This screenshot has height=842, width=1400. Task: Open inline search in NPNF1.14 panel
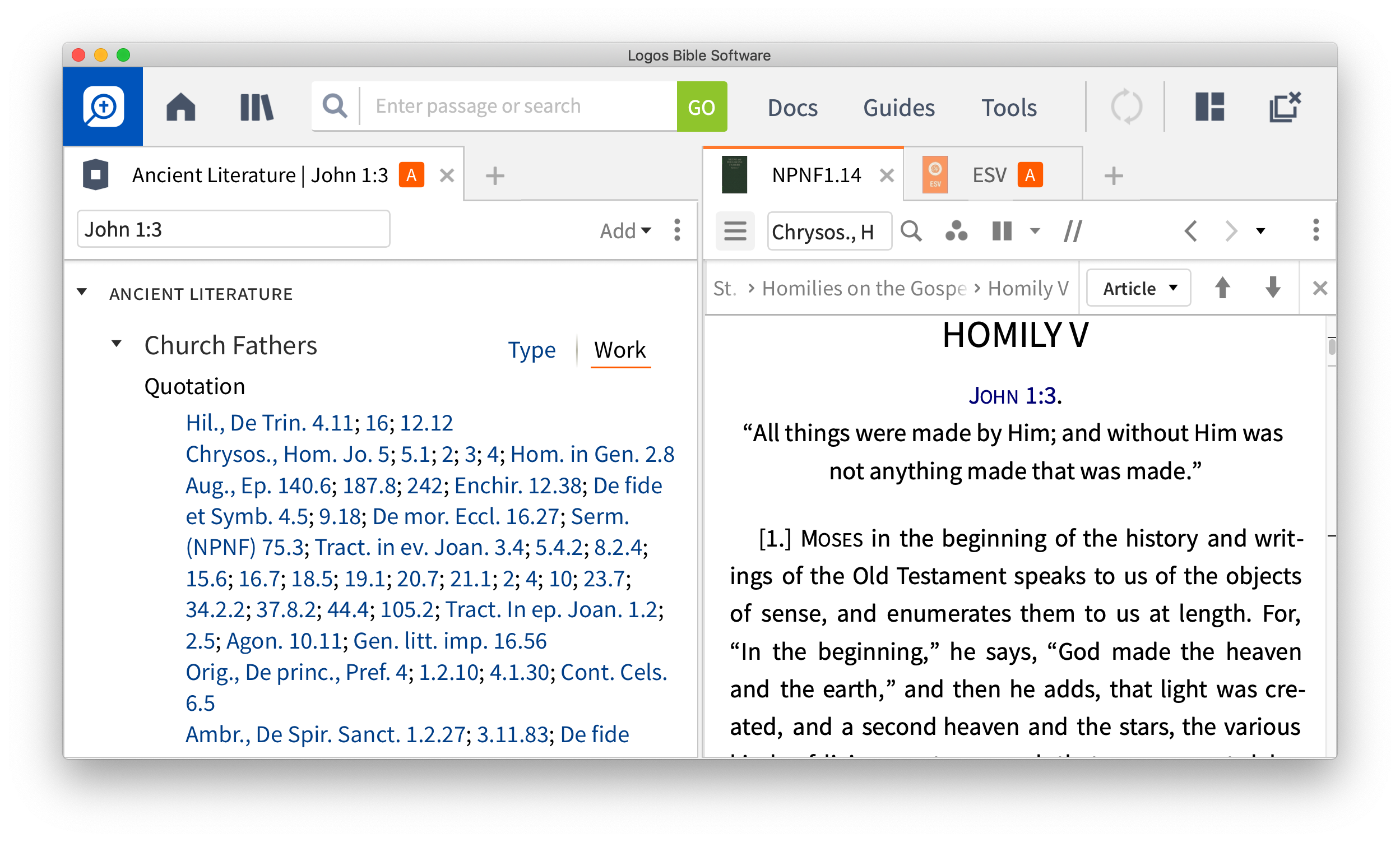point(911,231)
